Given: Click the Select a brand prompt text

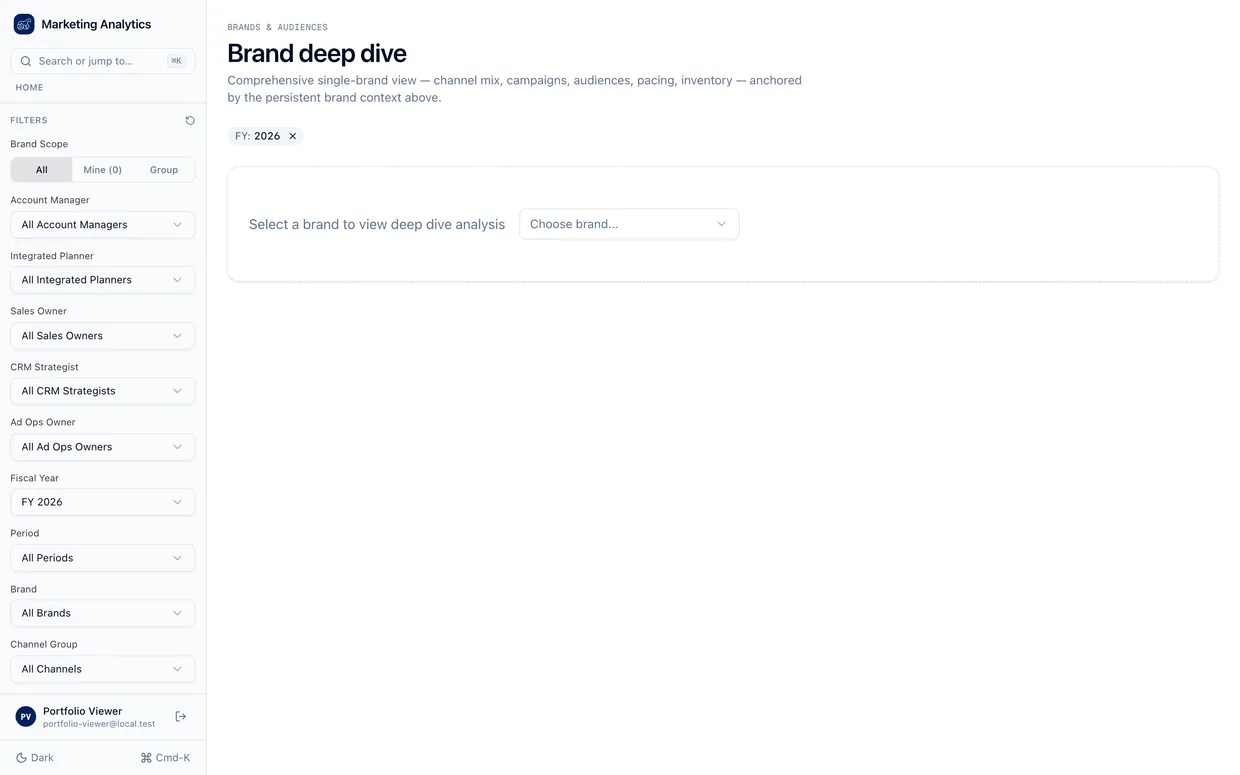Looking at the screenshot, I should click(377, 224).
